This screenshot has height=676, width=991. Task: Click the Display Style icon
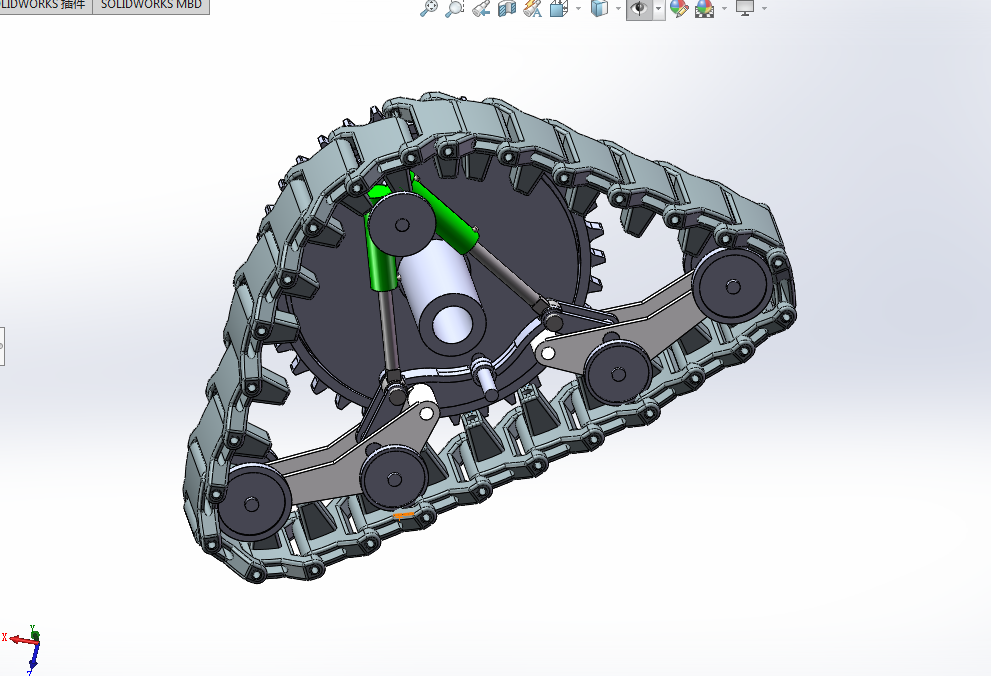point(599,8)
